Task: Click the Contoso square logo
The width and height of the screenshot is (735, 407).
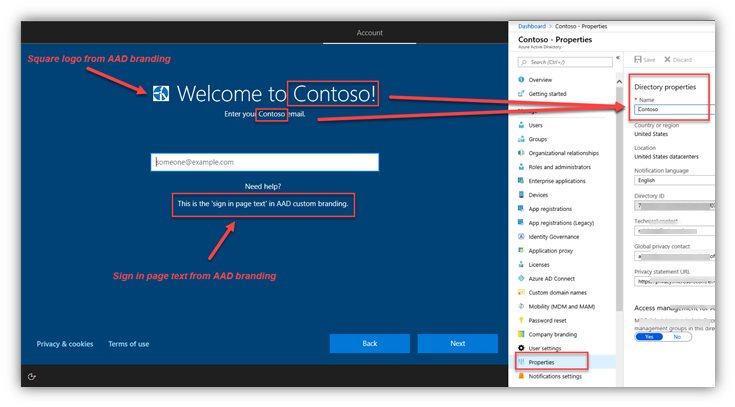Action: coord(161,93)
